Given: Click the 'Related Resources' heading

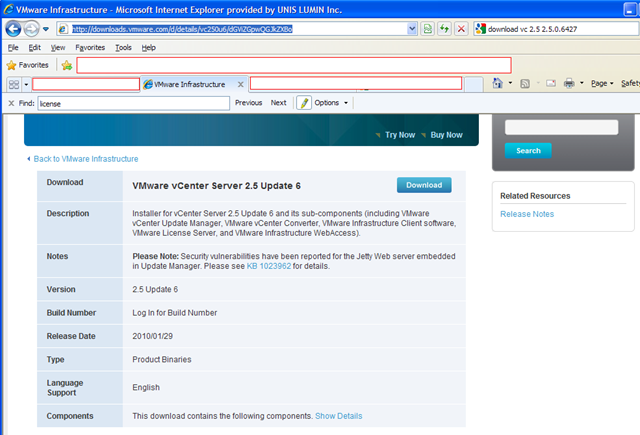Looking at the screenshot, I should [535, 196].
